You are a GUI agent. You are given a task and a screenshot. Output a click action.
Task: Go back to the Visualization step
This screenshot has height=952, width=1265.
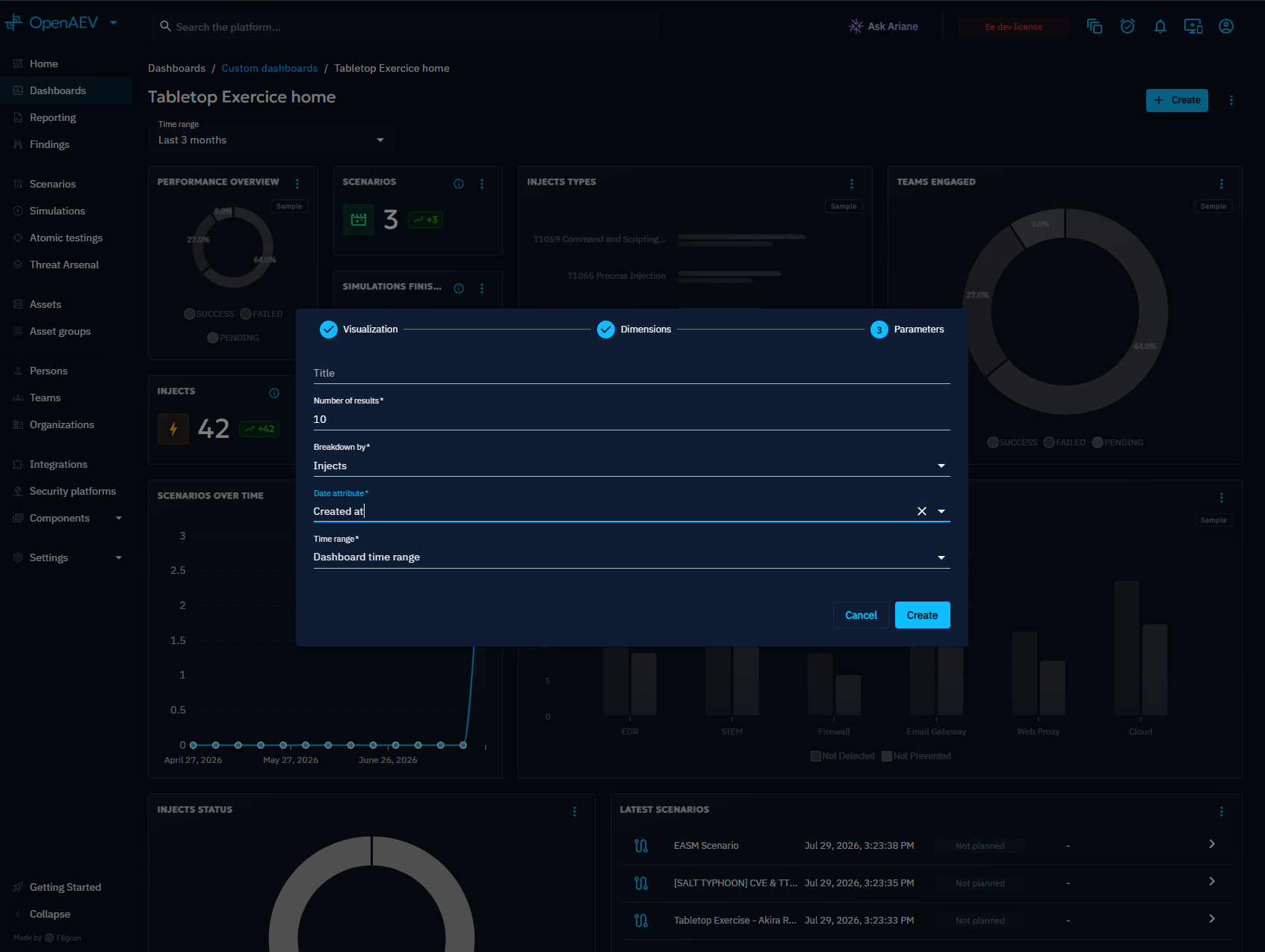(359, 330)
